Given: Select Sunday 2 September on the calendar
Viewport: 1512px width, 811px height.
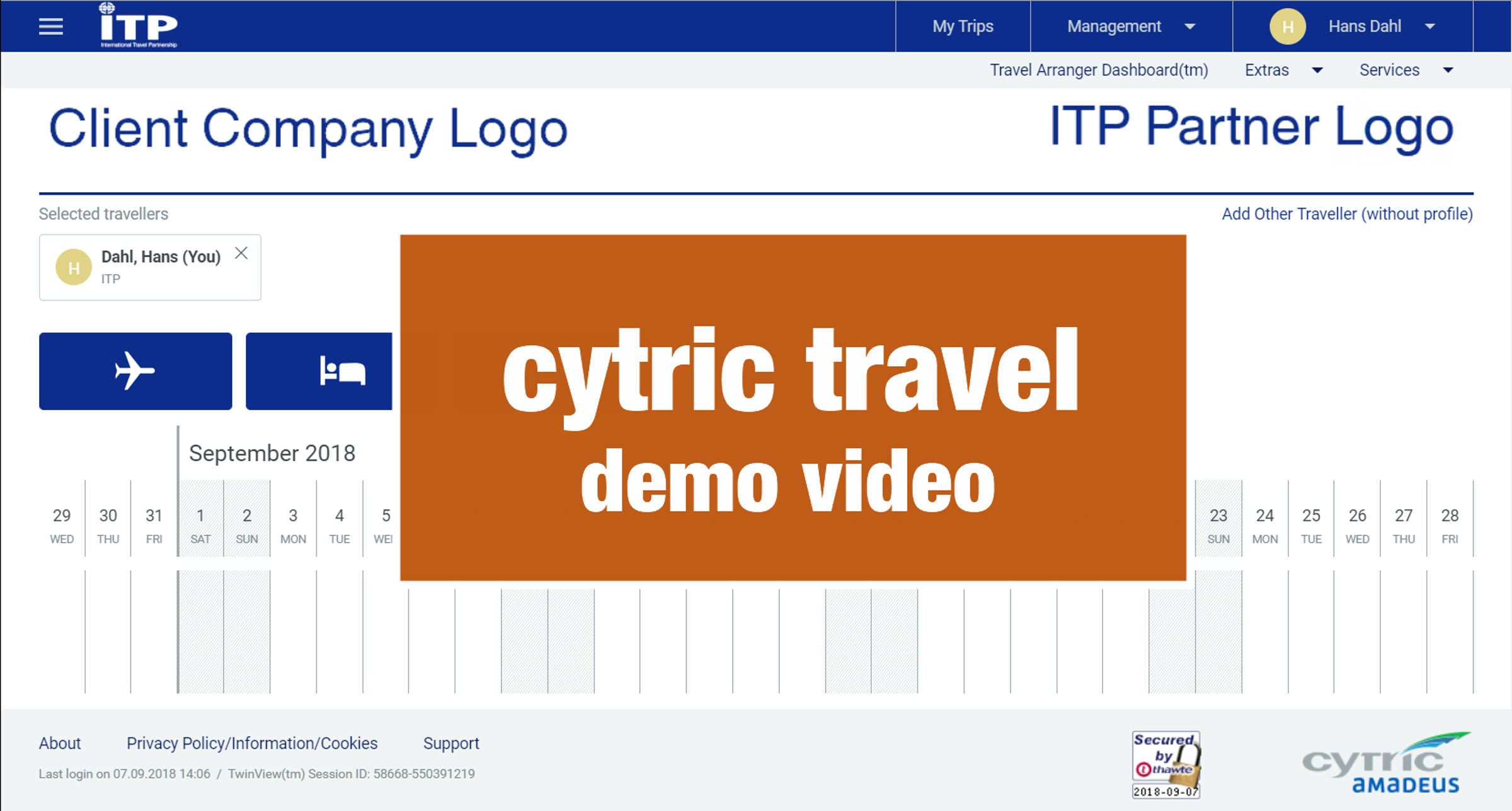Looking at the screenshot, I should coord(247,525).
